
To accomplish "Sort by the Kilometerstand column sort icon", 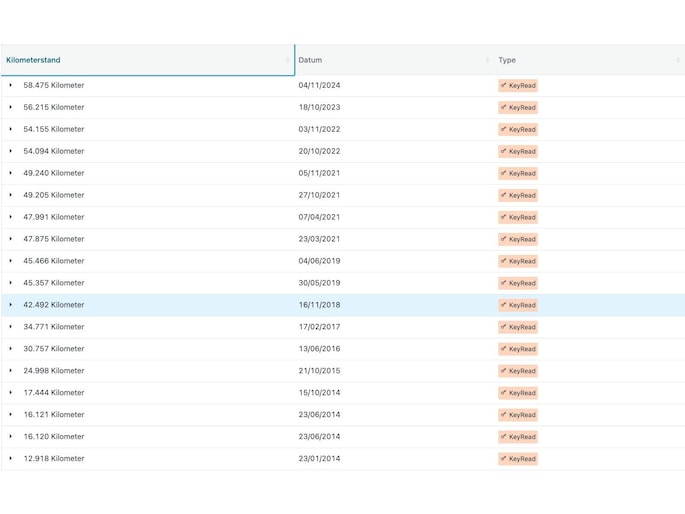I will (287, 60).
